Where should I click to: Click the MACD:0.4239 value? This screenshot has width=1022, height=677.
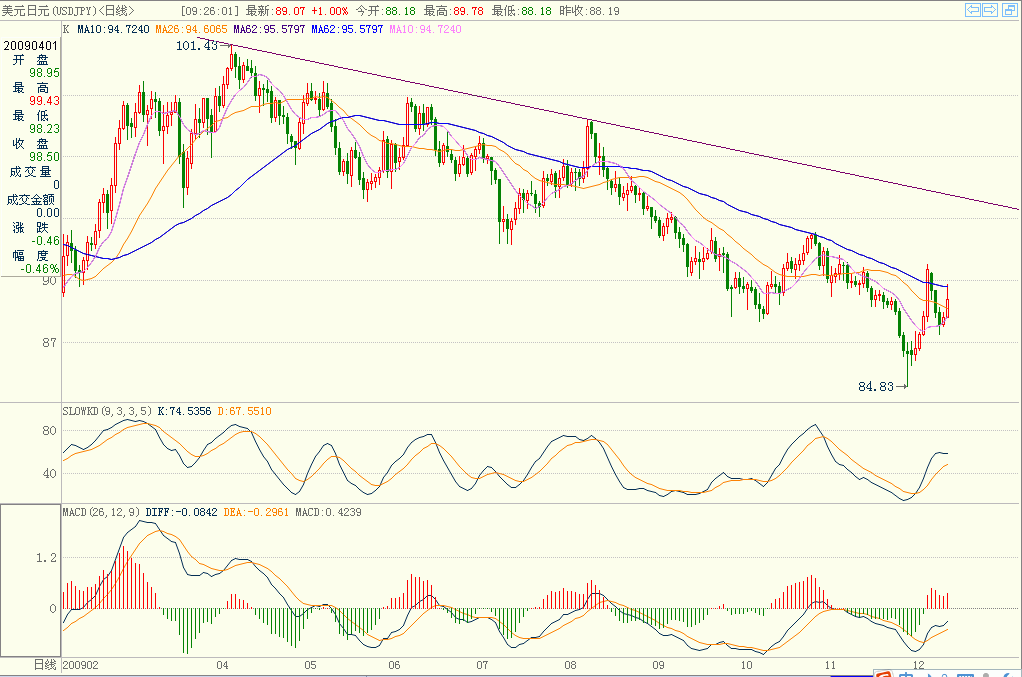[x=328, y=512]
